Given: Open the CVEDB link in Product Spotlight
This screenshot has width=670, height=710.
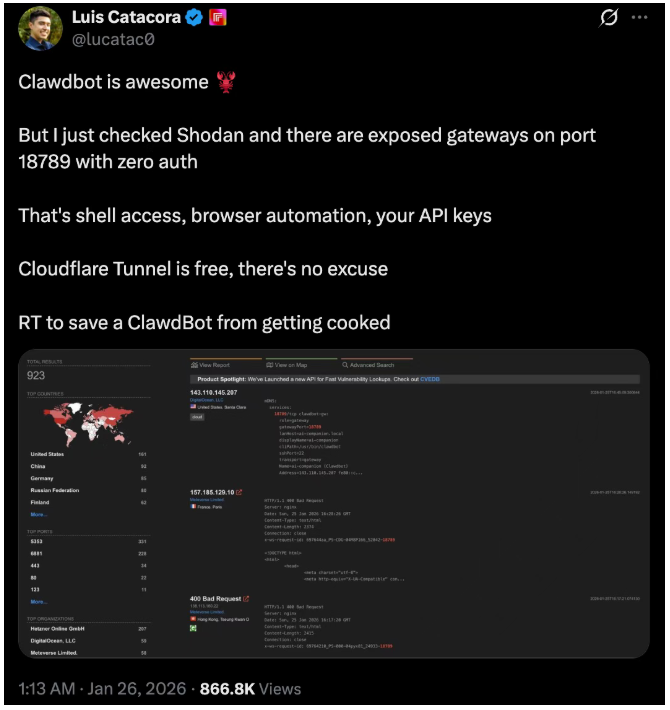Looking at the screenshot, I should click(430, 379).
